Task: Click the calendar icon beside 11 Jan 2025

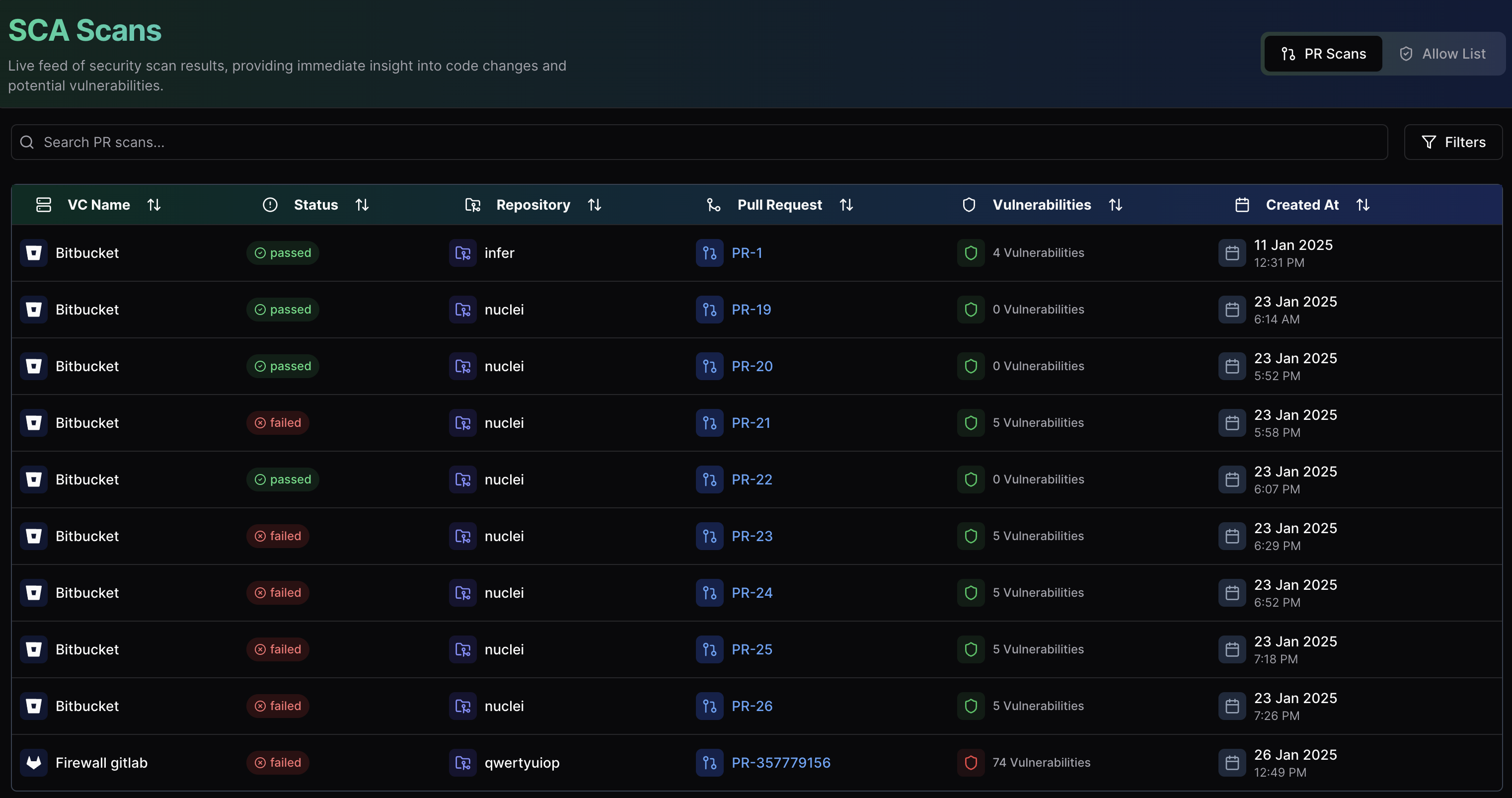Action: 1231,253
